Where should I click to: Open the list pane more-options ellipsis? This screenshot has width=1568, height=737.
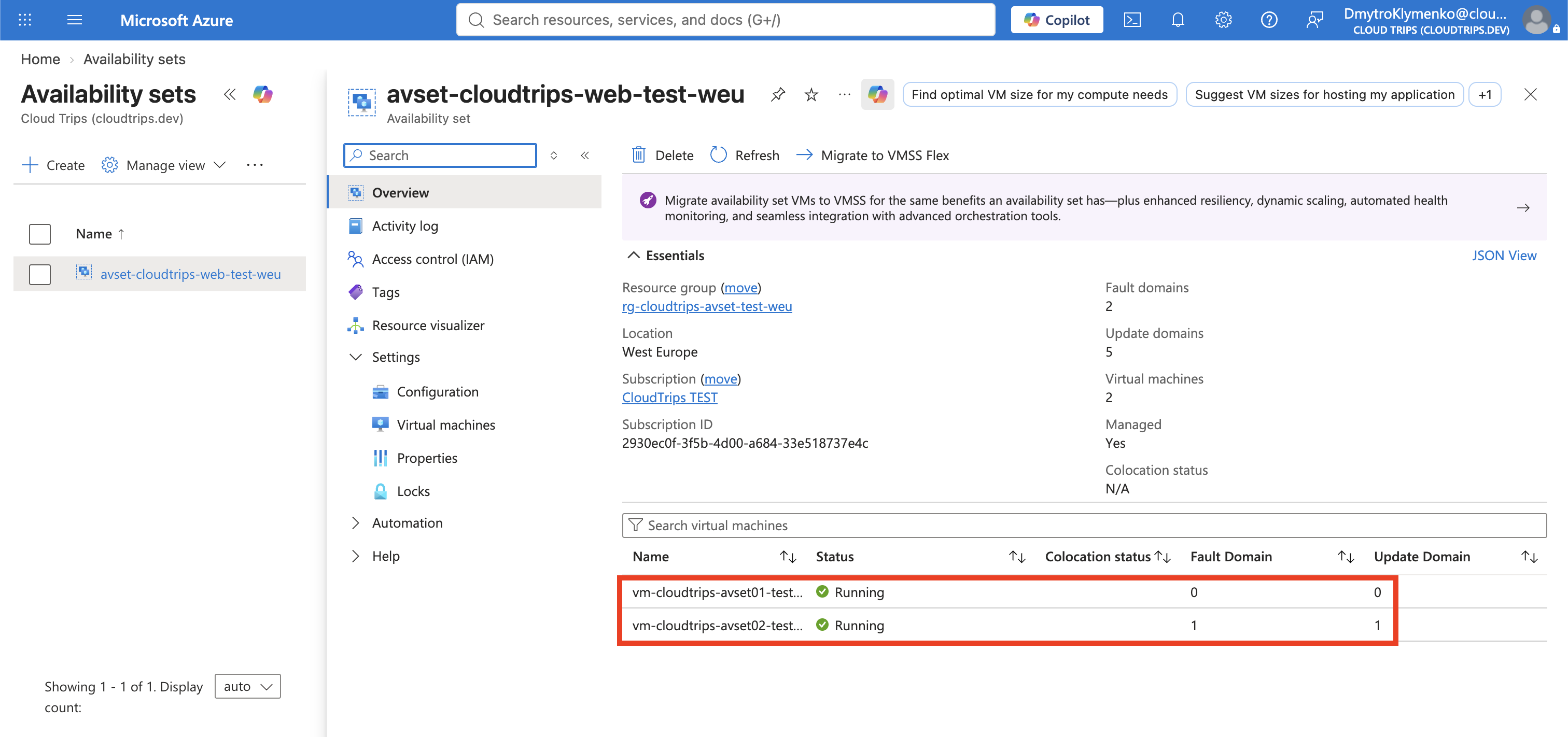tap(255, 165)
